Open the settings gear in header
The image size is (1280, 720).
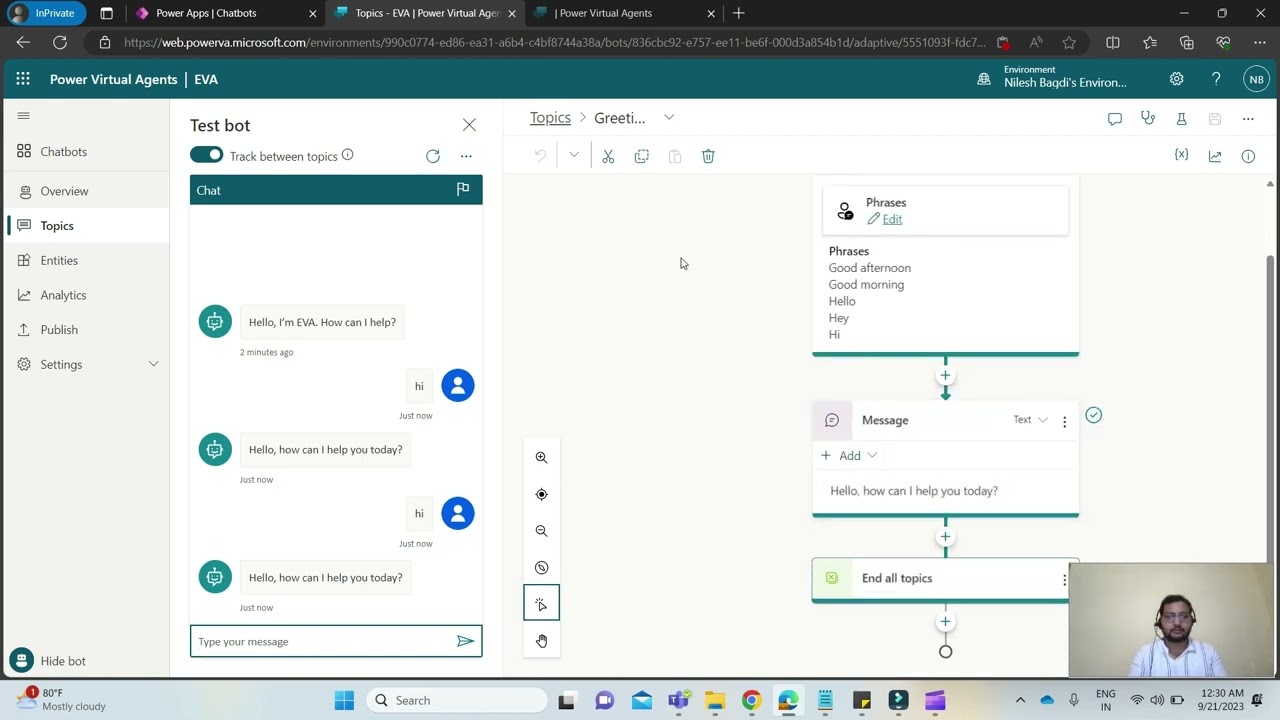point(1177,79)
